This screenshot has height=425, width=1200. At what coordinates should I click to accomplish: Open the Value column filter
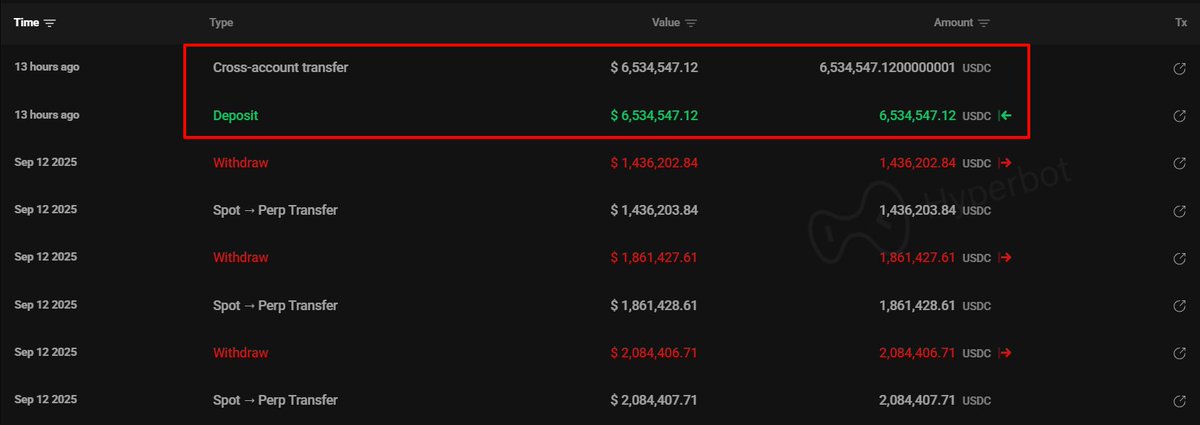pos(691,22)
